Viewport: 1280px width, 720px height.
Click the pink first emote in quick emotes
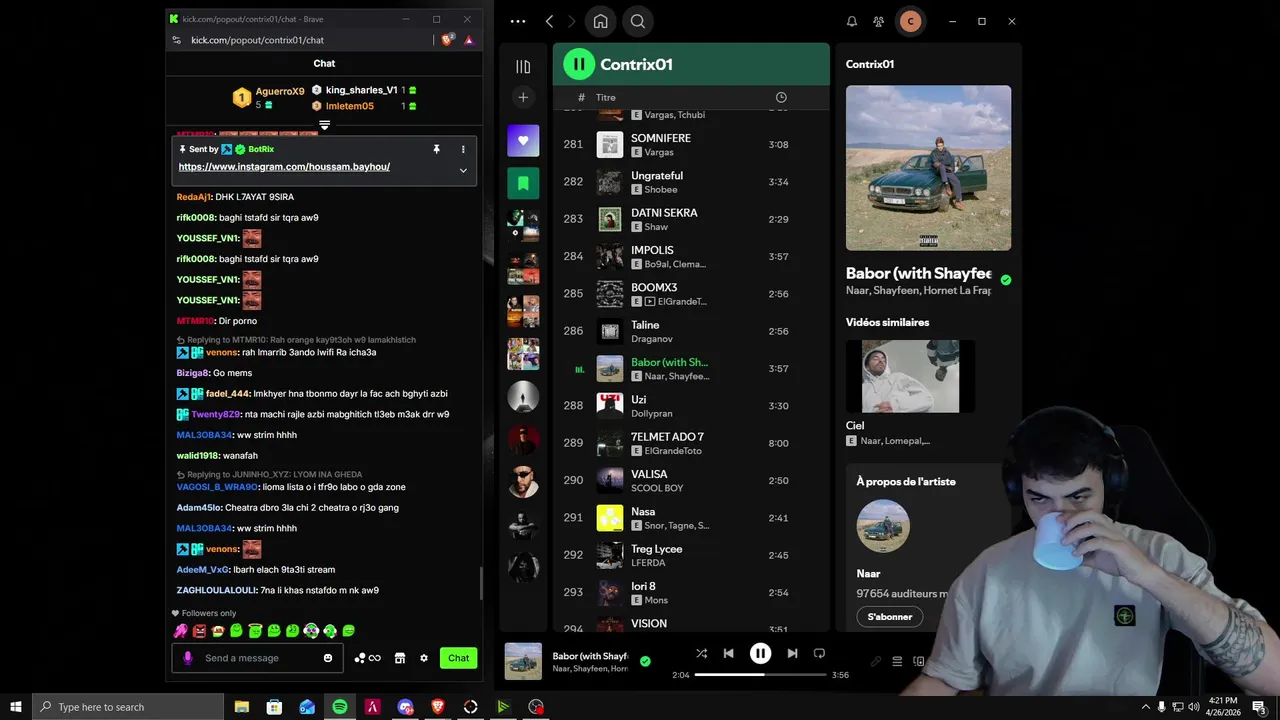click(x=180, y=631)
